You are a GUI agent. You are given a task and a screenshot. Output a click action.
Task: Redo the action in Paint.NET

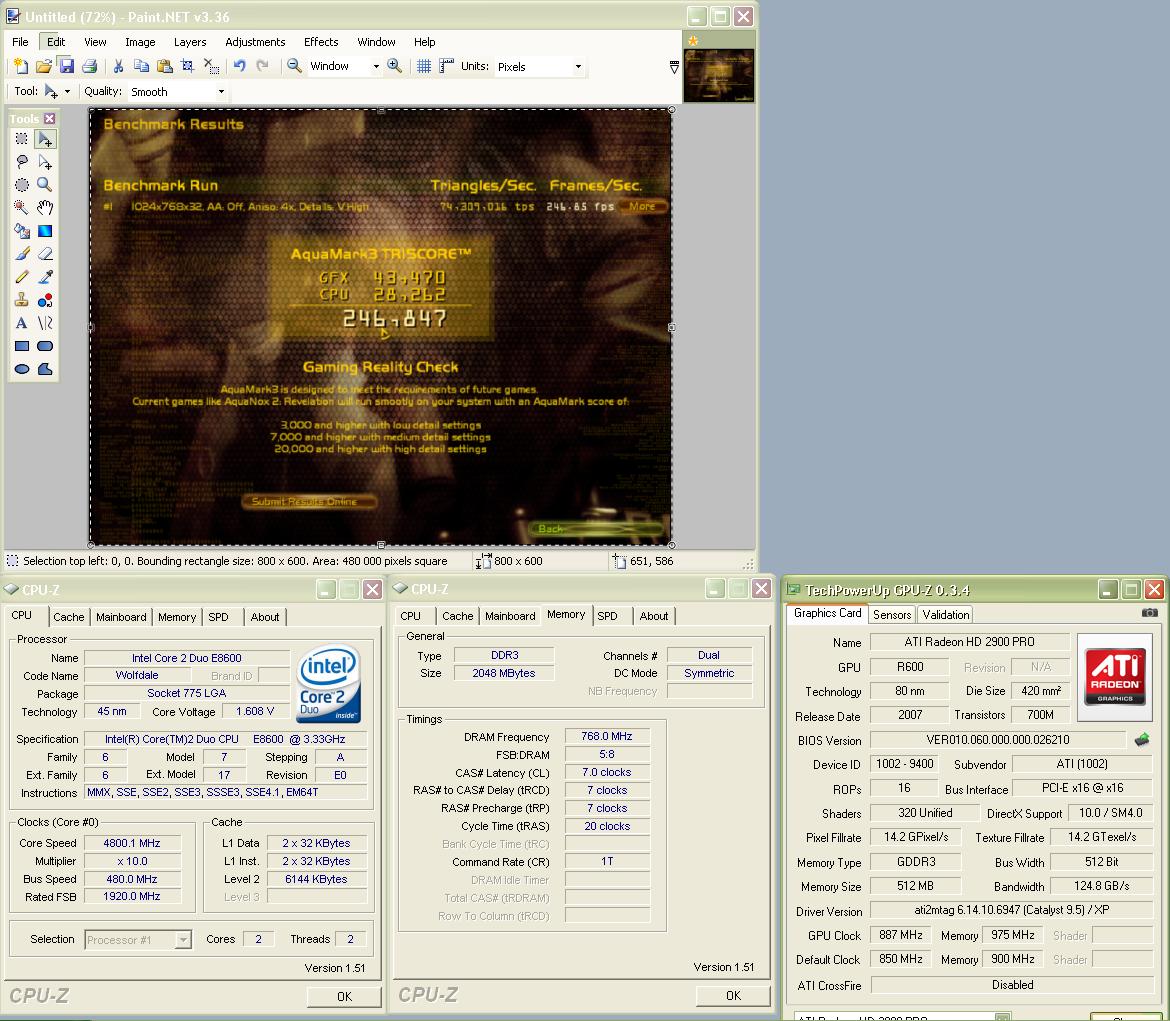263,66
